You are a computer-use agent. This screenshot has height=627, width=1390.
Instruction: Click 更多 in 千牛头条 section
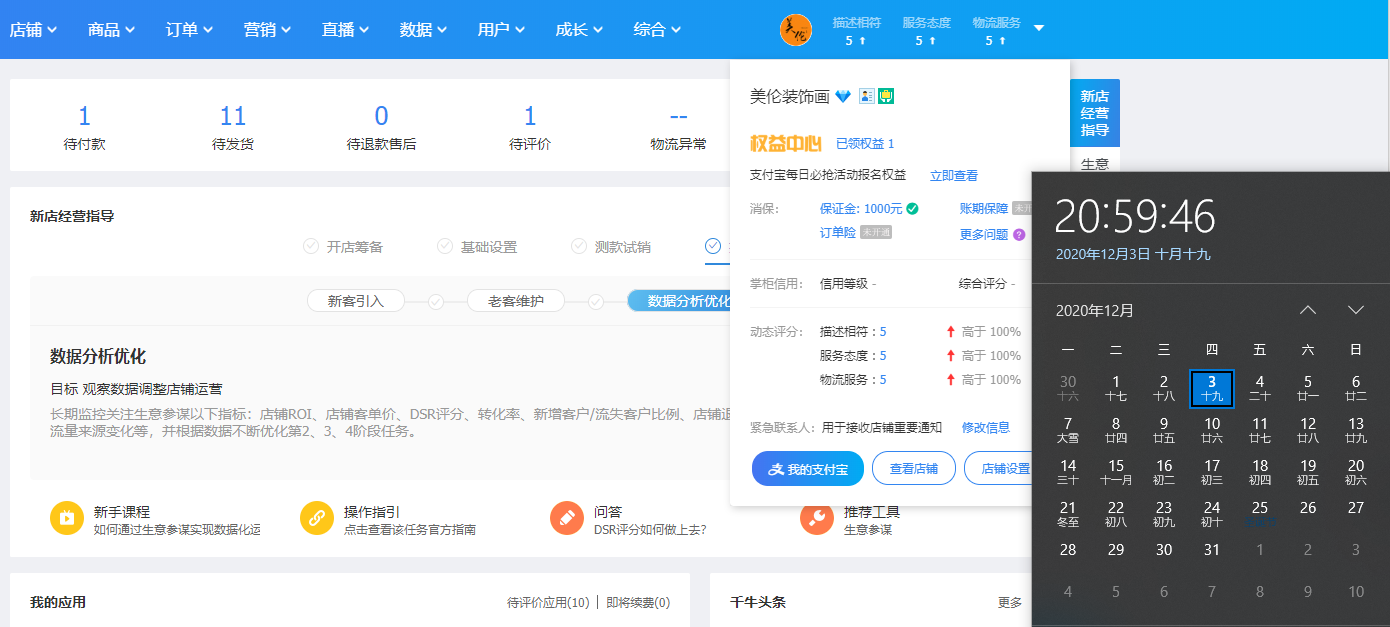pyautogui.click(x=1010, y=602)
